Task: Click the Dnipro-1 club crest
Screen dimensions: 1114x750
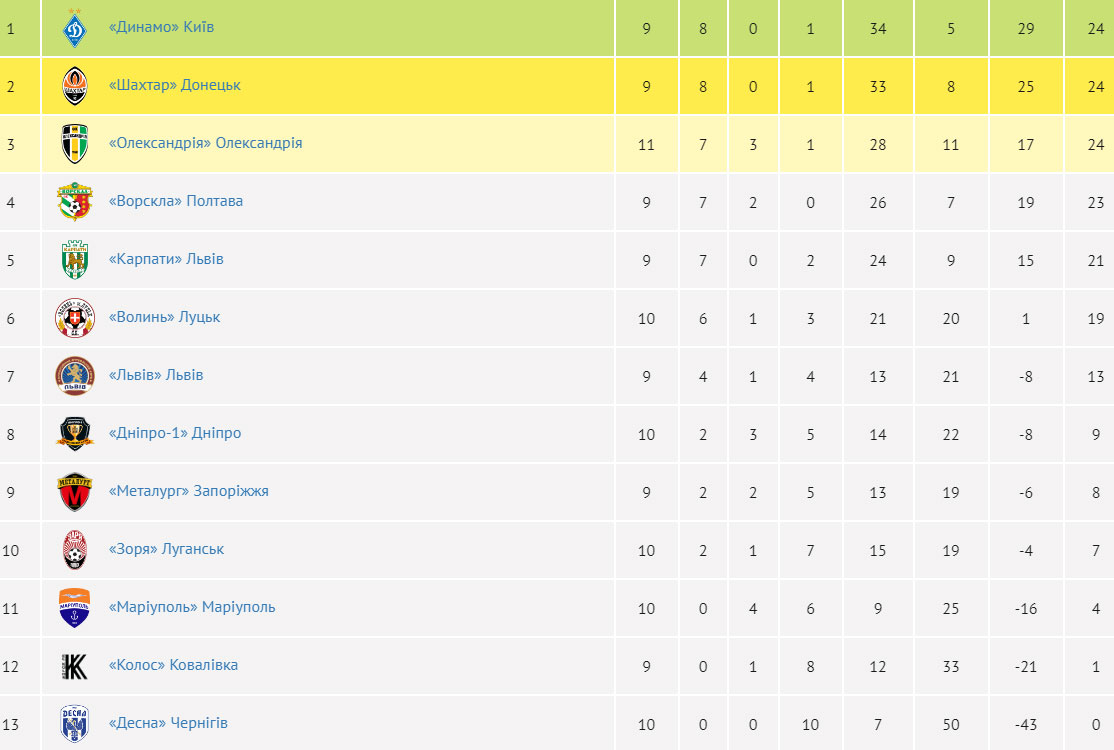Action: click(75, 434)
